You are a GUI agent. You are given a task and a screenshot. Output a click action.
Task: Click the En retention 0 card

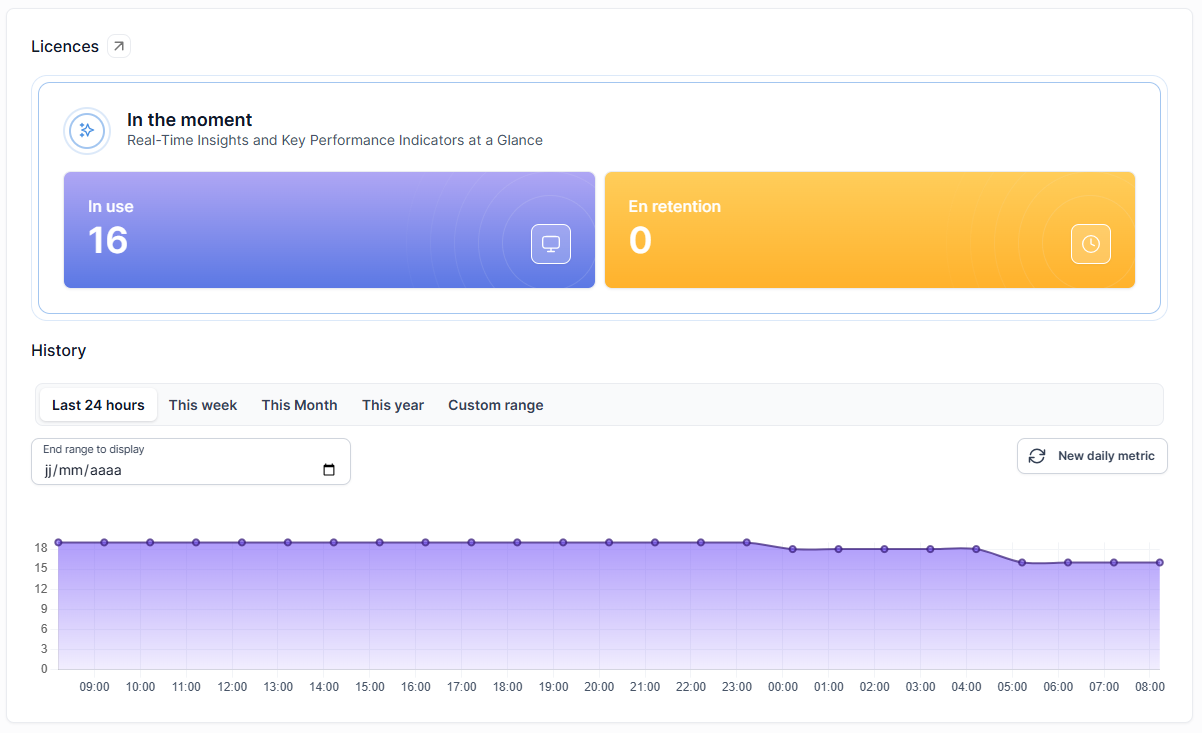(870, 230)
